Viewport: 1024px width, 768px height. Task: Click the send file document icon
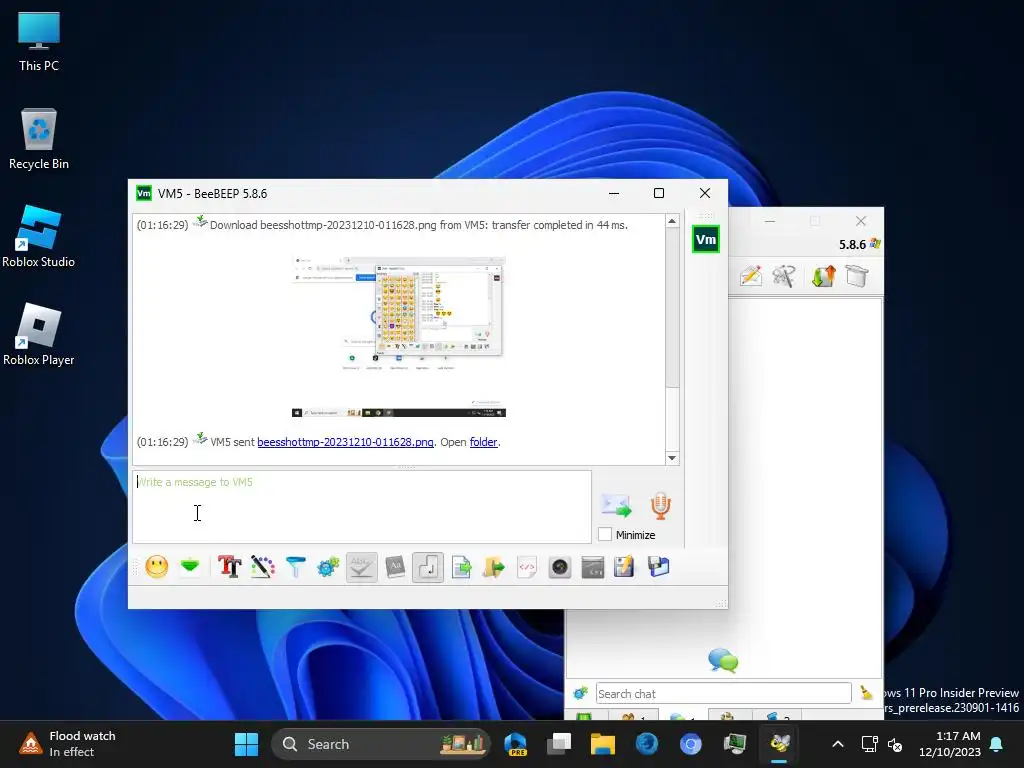461,567
